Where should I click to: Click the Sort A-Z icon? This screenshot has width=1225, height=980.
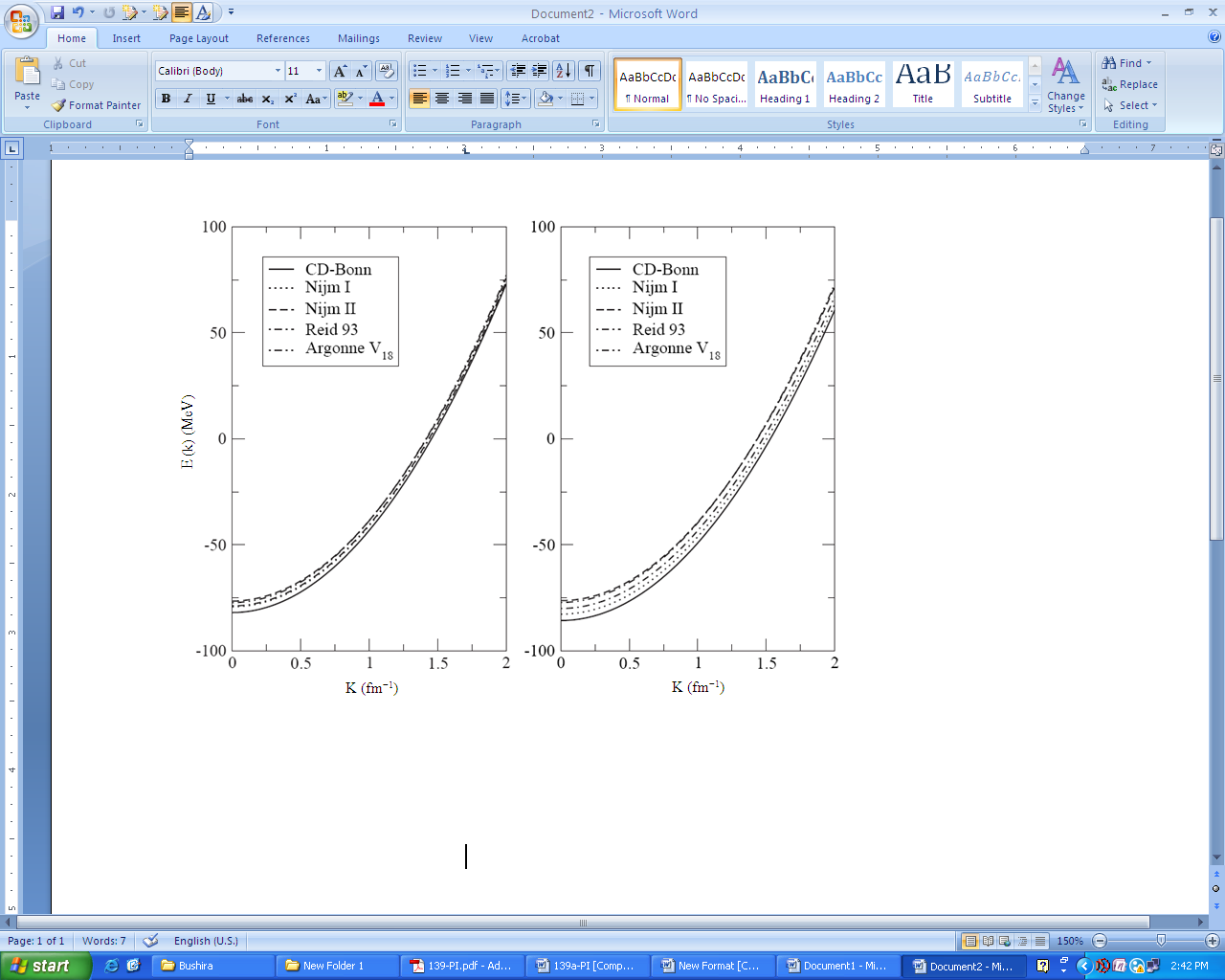click(x=563, y=71)
